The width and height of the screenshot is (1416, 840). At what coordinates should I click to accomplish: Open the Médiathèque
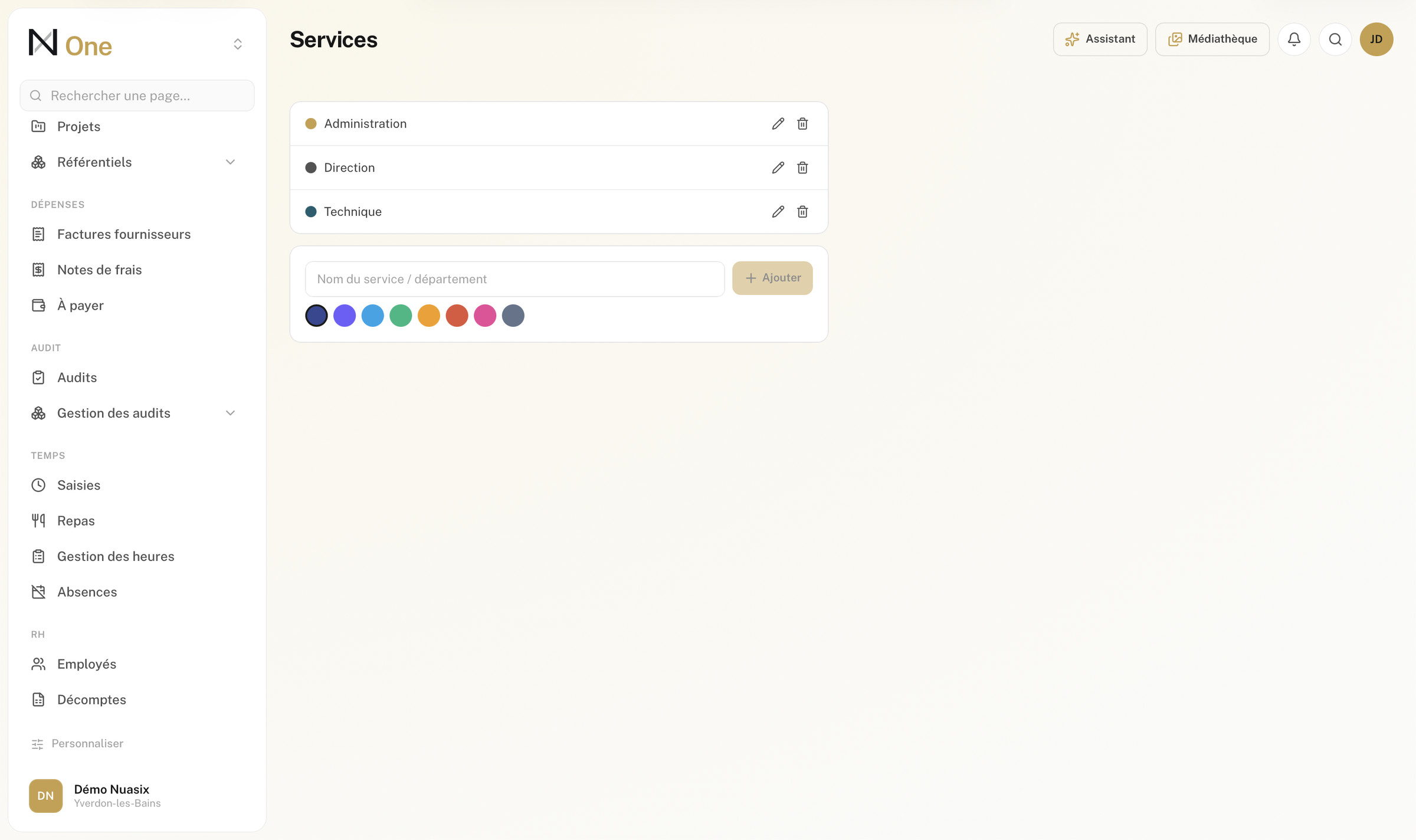pyautogui.click(x=1212, y=39)
